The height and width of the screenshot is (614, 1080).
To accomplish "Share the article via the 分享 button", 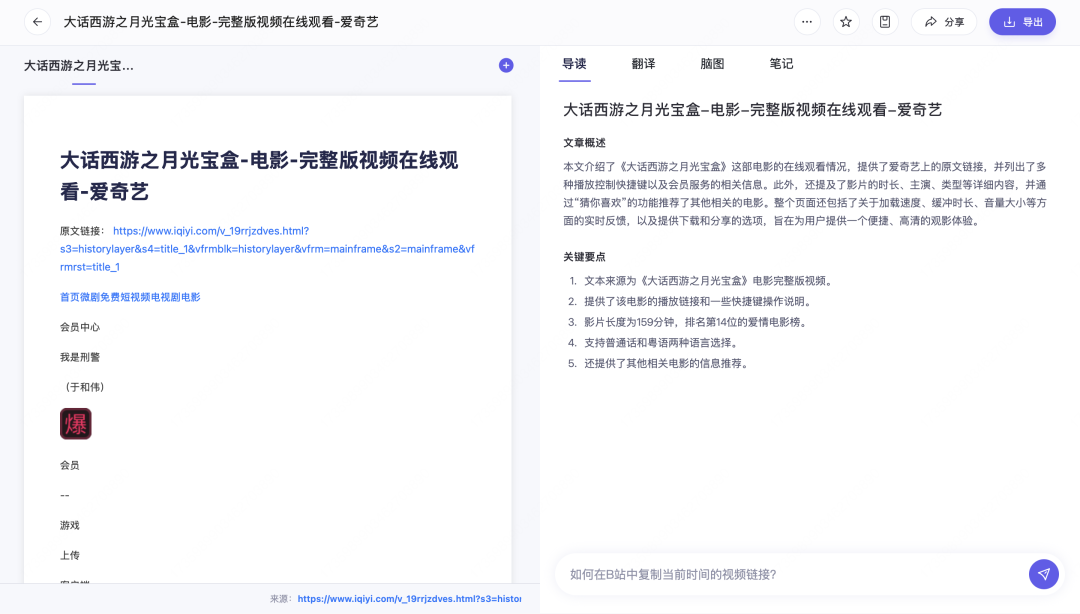I will tap(943, 21).
